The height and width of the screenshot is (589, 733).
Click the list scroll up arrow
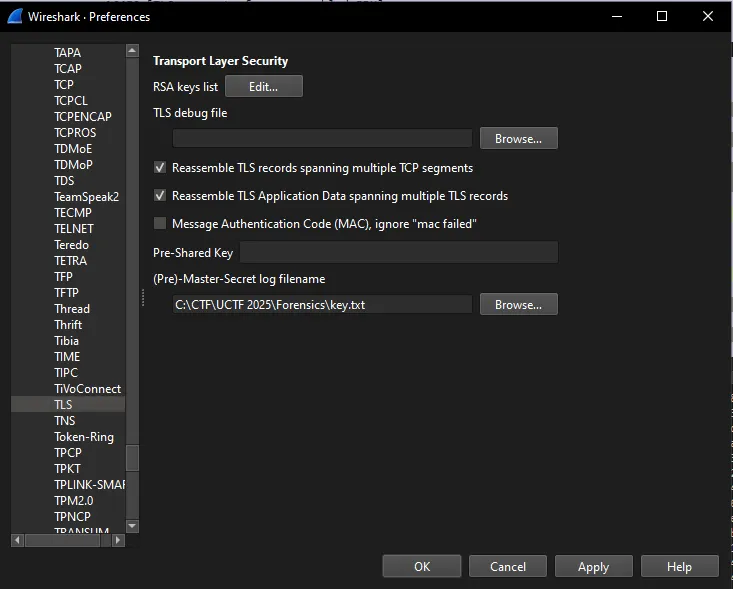[132, 50]
